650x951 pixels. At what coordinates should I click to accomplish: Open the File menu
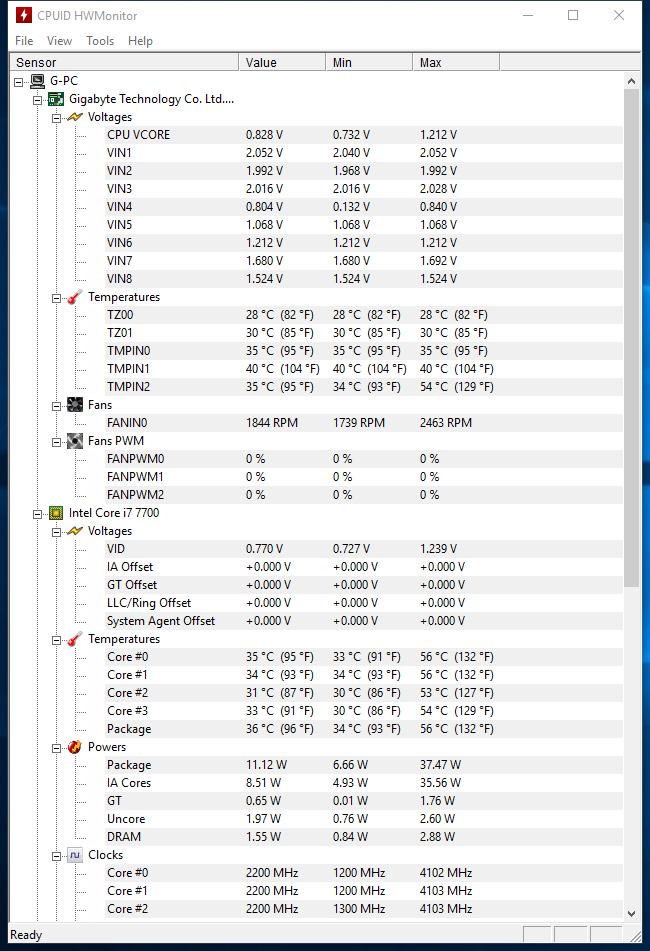[24, 41]
